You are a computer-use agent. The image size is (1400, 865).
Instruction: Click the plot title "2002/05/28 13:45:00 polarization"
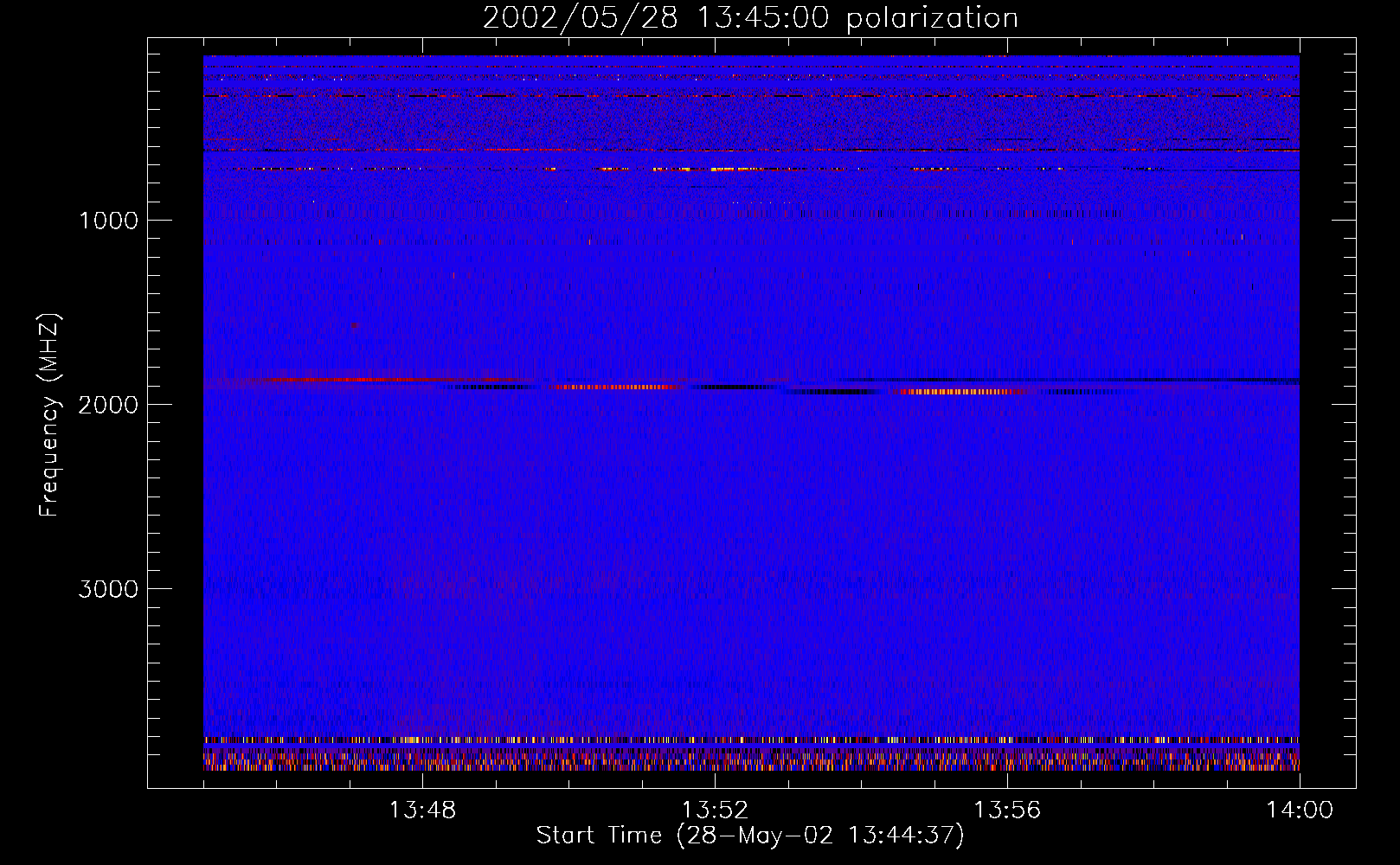(750, 18)
